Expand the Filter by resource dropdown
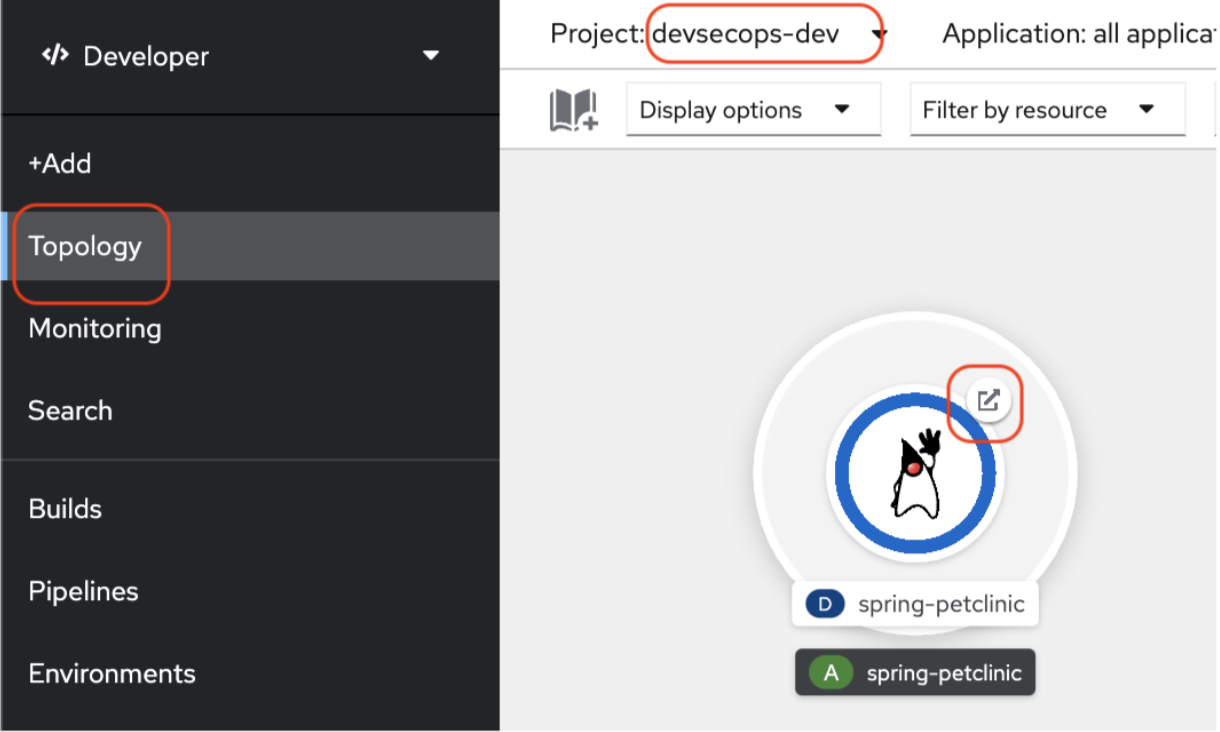Viewport: 1220px width, 732px height. coord(1046,109)
